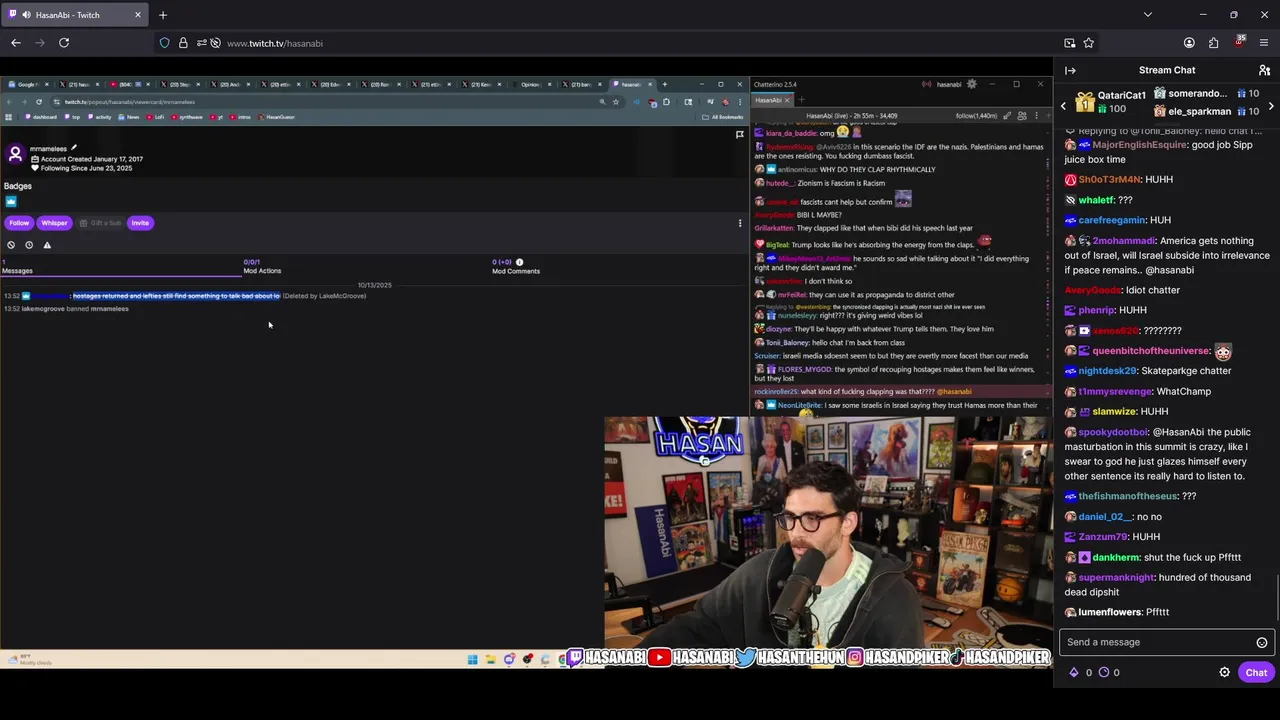Open Firefox tracking protection shield

coord(164,43)
